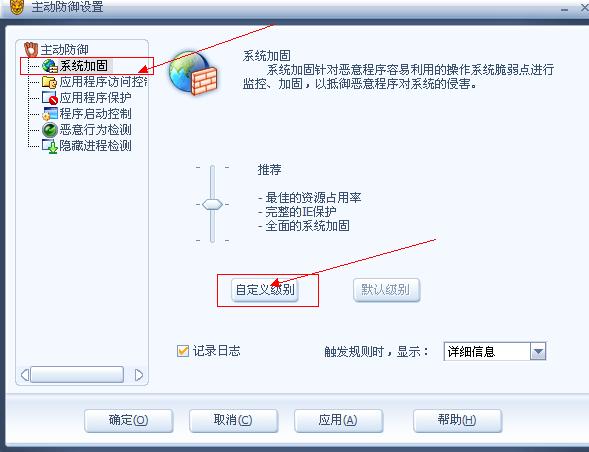Image resolution: width=589 pixels, height=452 pixels.
Task: Click the 隐藏进程检测 download arrow icon
Action: 50,146
